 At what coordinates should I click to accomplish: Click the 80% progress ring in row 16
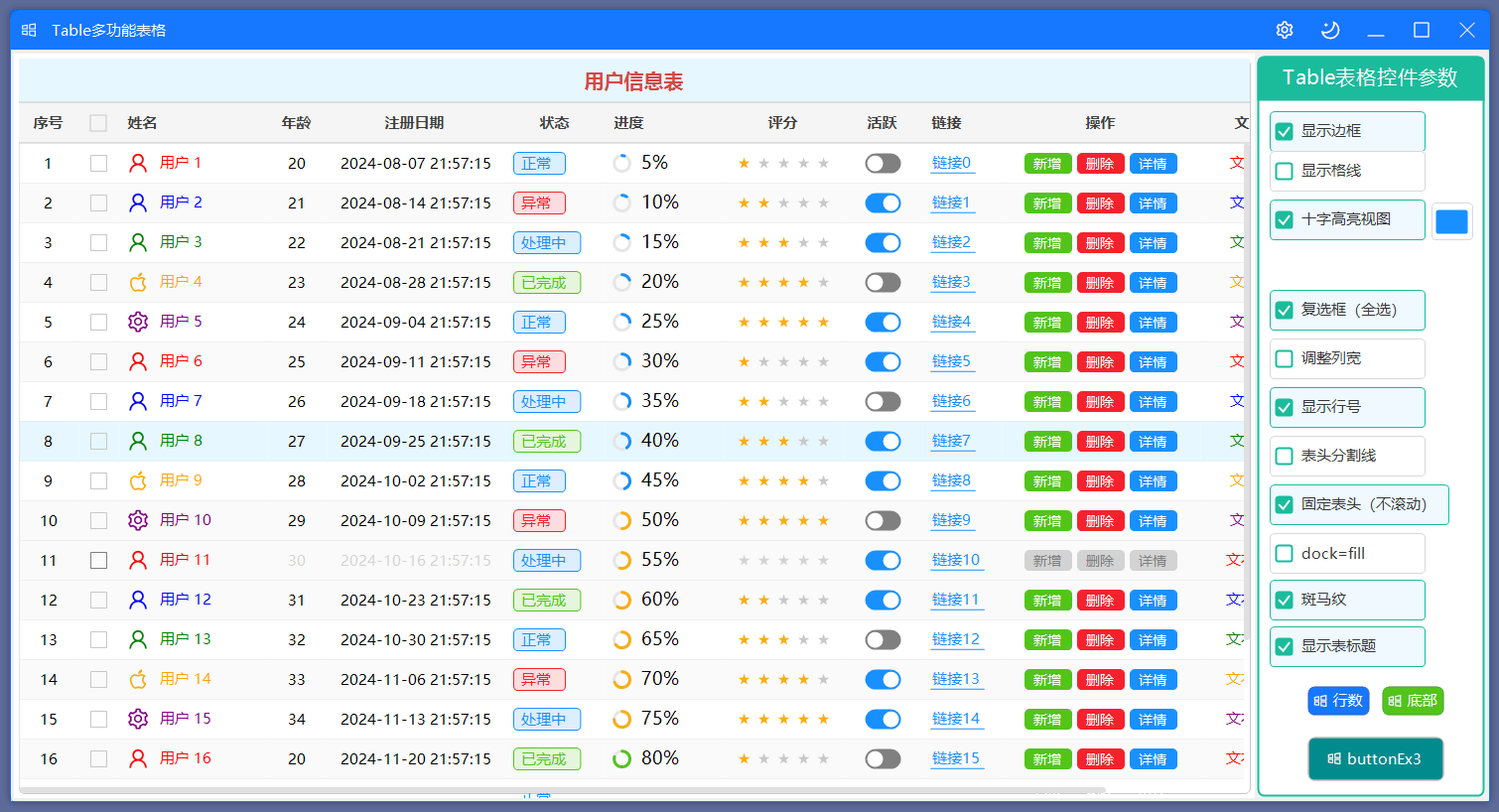[x=621, y=758]
